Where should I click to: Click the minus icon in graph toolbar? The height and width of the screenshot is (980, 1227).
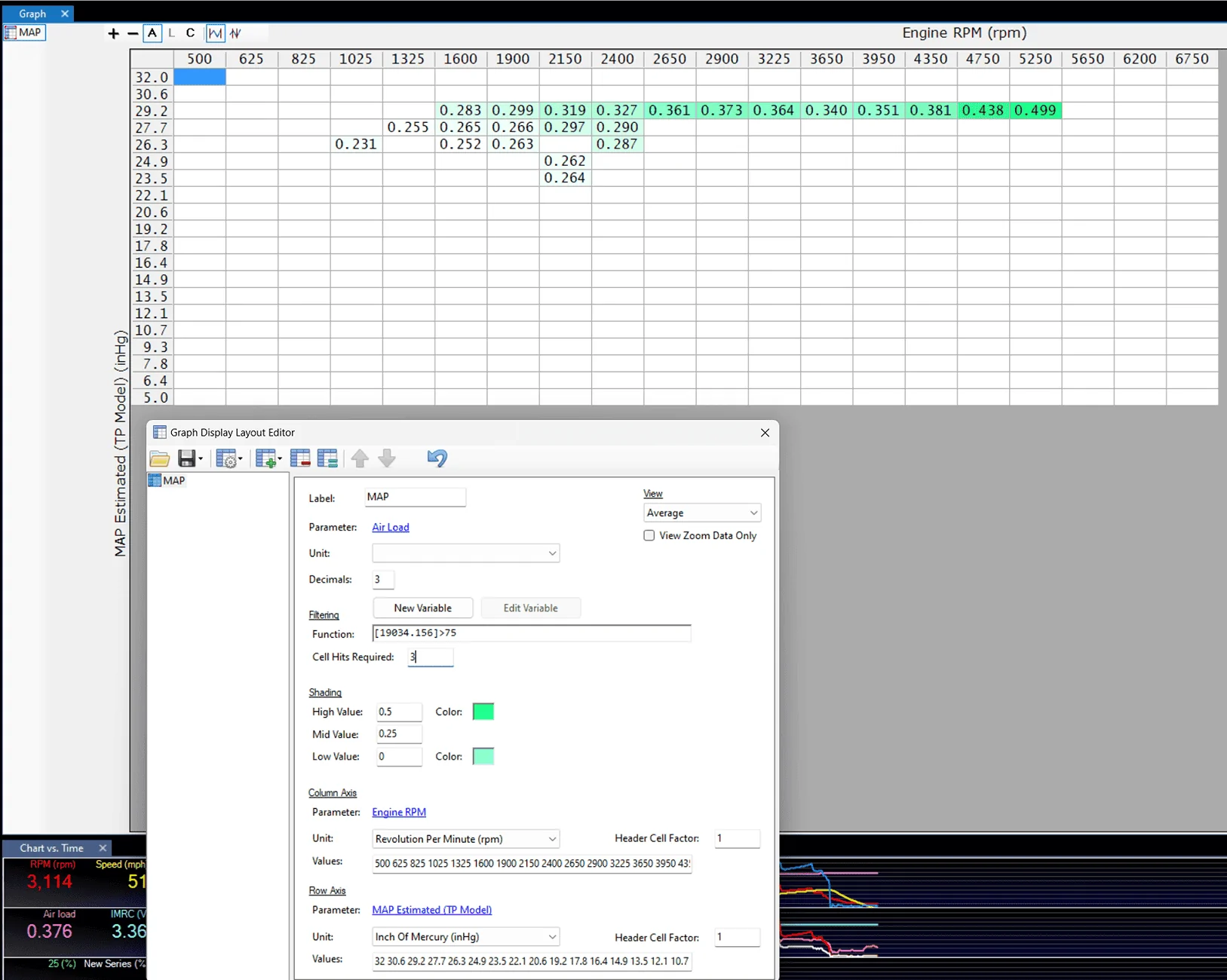pyautogui.click(x=133, y=33)
